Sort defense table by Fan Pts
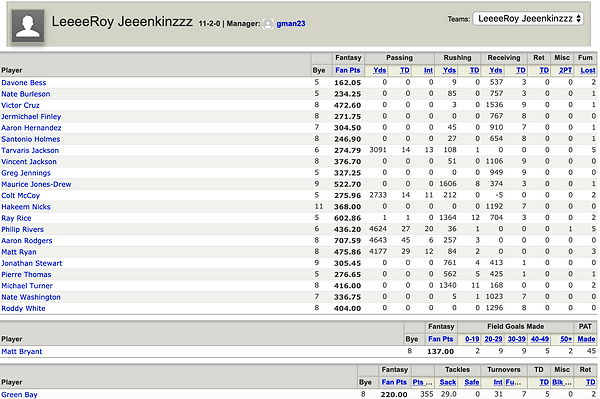Viewport: 600px width, 399px height. coord(394,382)
